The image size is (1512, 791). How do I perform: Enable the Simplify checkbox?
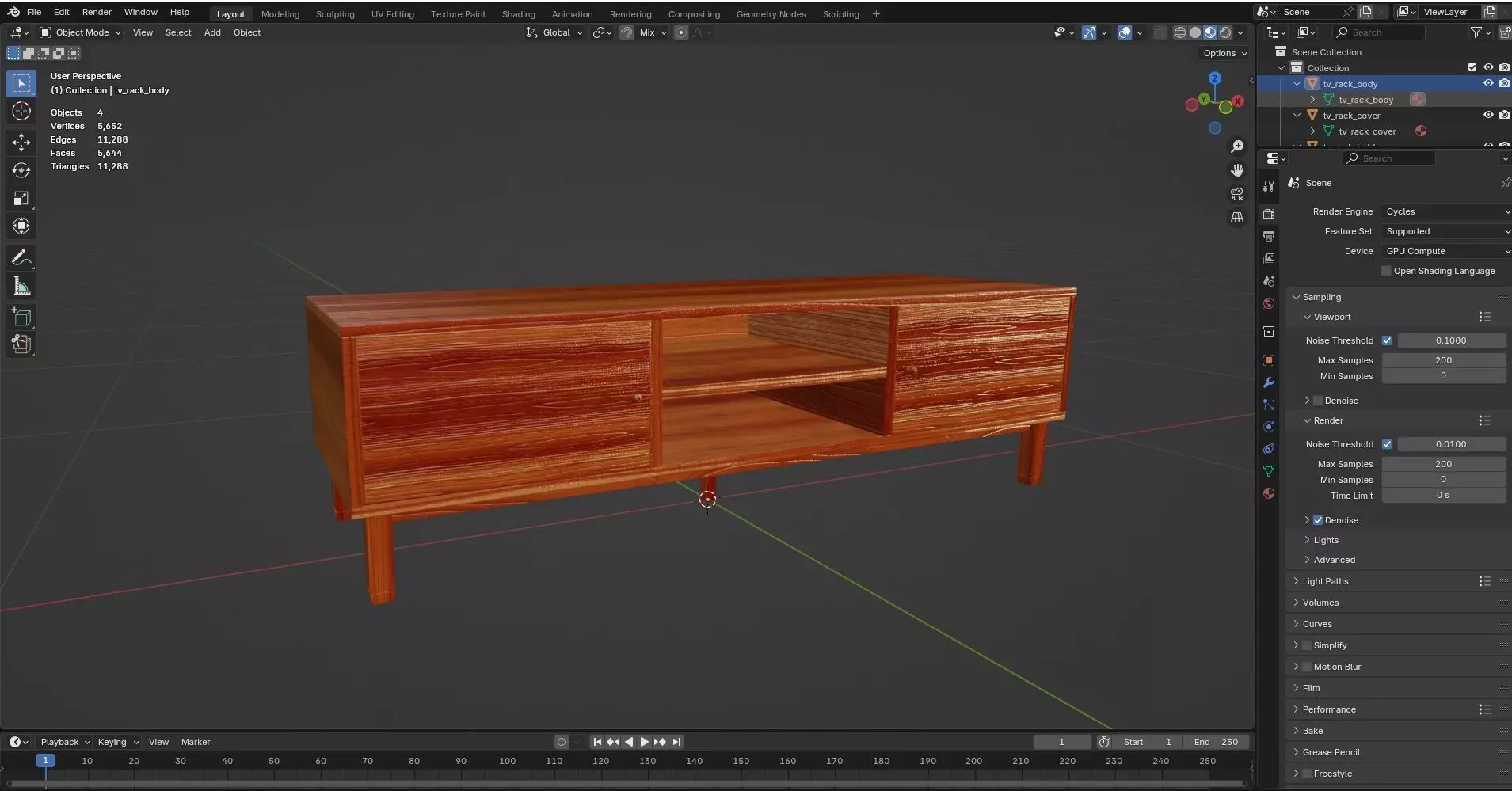[x=1307, y=645]
